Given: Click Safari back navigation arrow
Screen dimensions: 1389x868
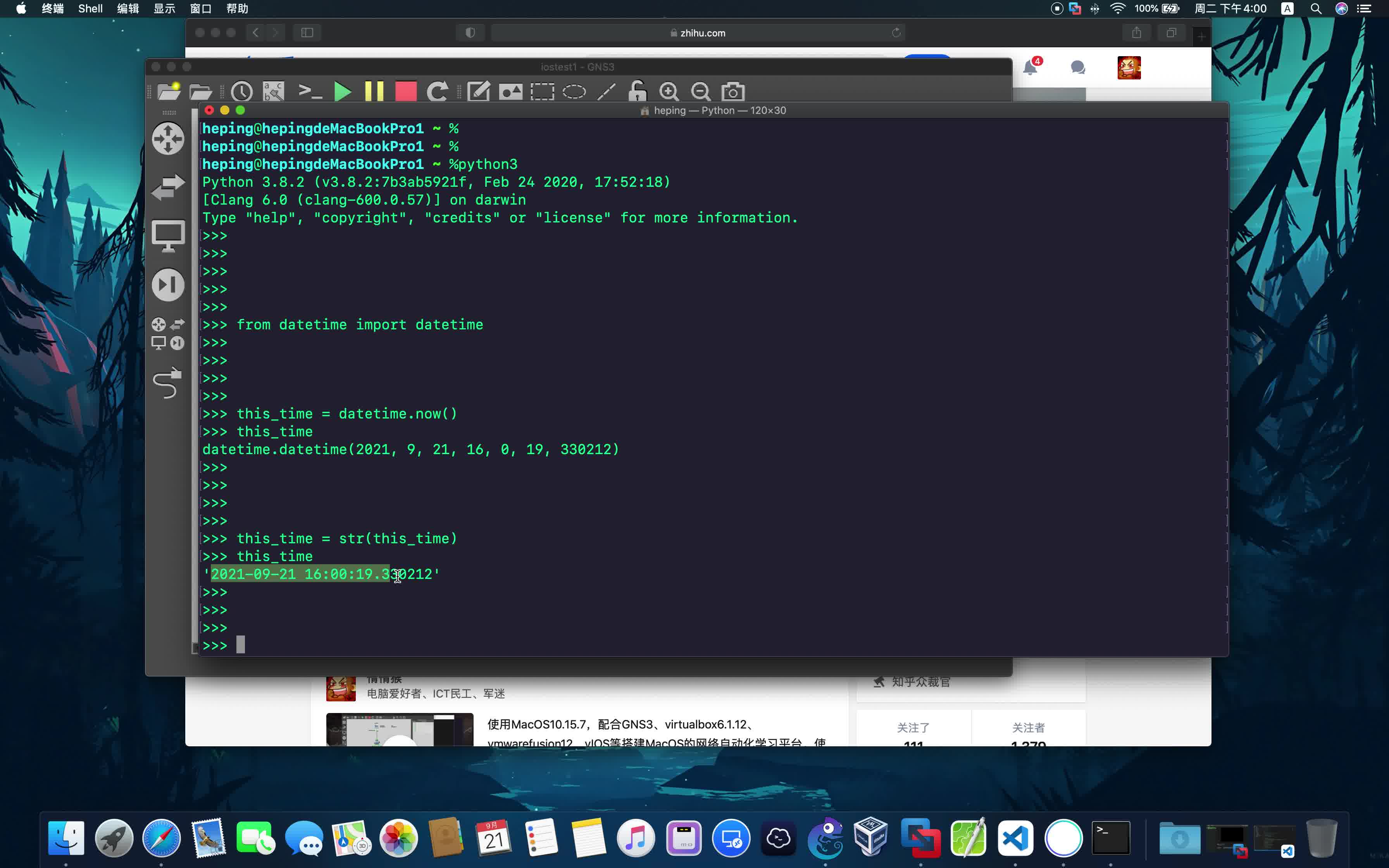Looking at the screenshot, I should pos(256,33).
